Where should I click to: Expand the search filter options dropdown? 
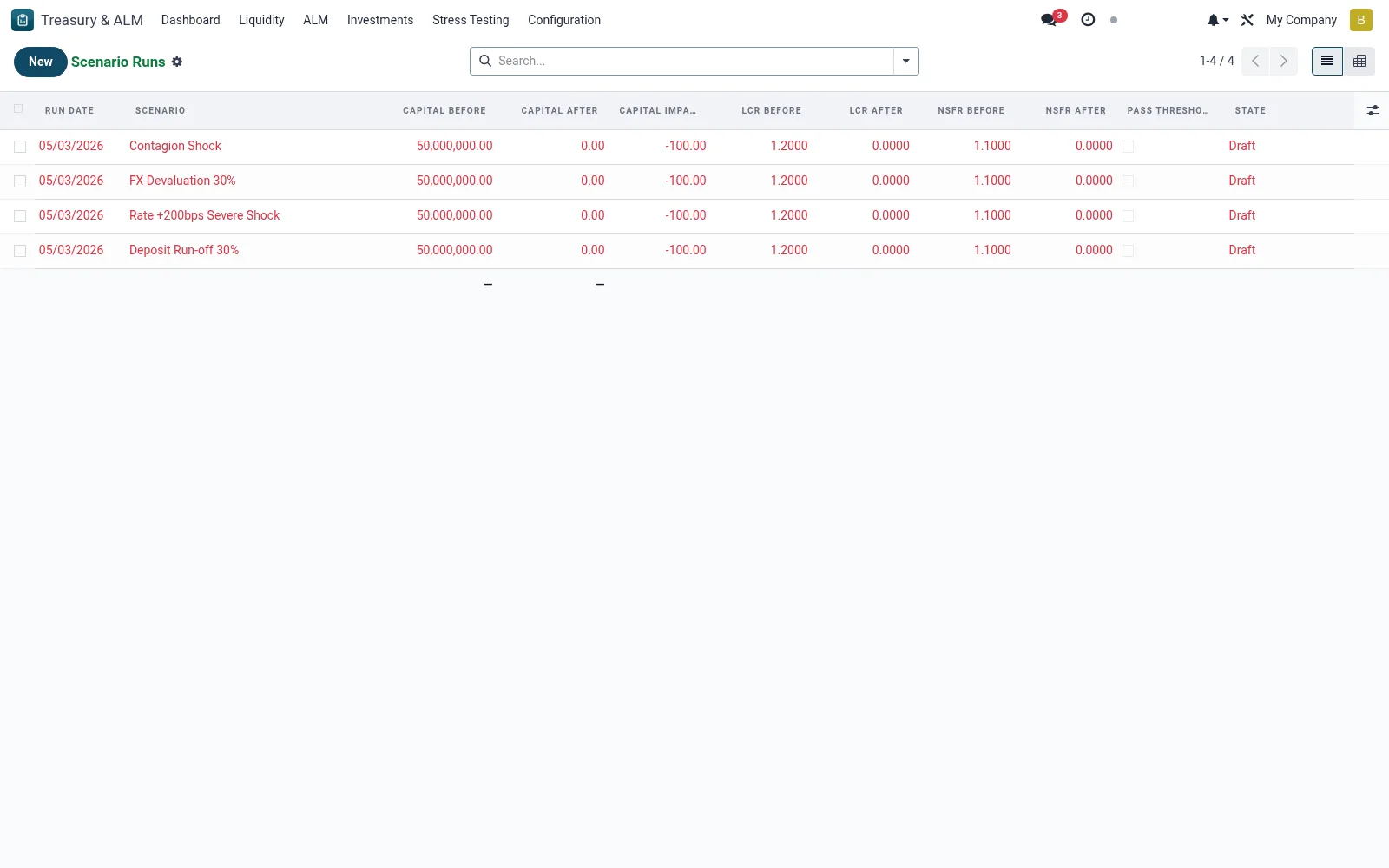[x=905, y=61]
